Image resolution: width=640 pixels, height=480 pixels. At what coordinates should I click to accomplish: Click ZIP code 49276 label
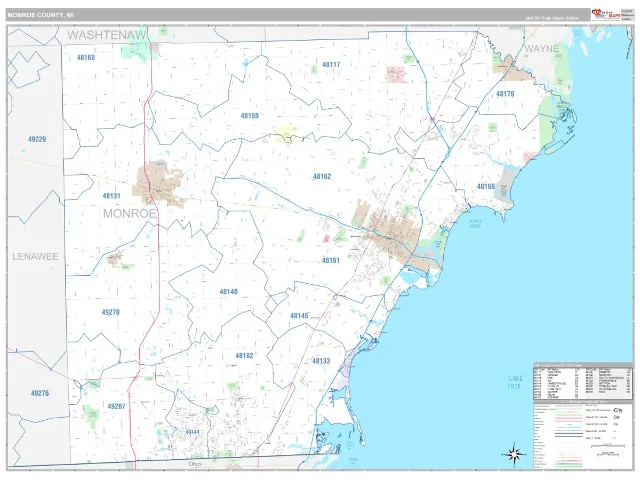point(40,393)
